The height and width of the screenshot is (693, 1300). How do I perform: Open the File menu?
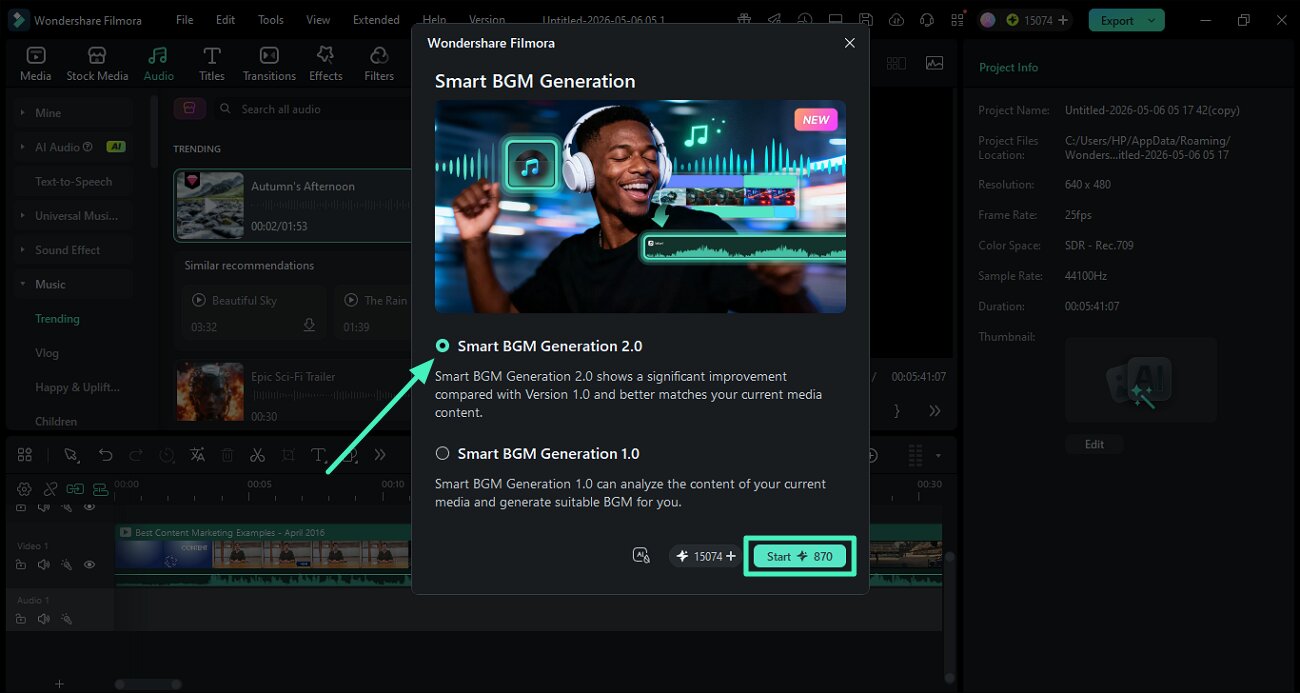(x=185, y=20)
